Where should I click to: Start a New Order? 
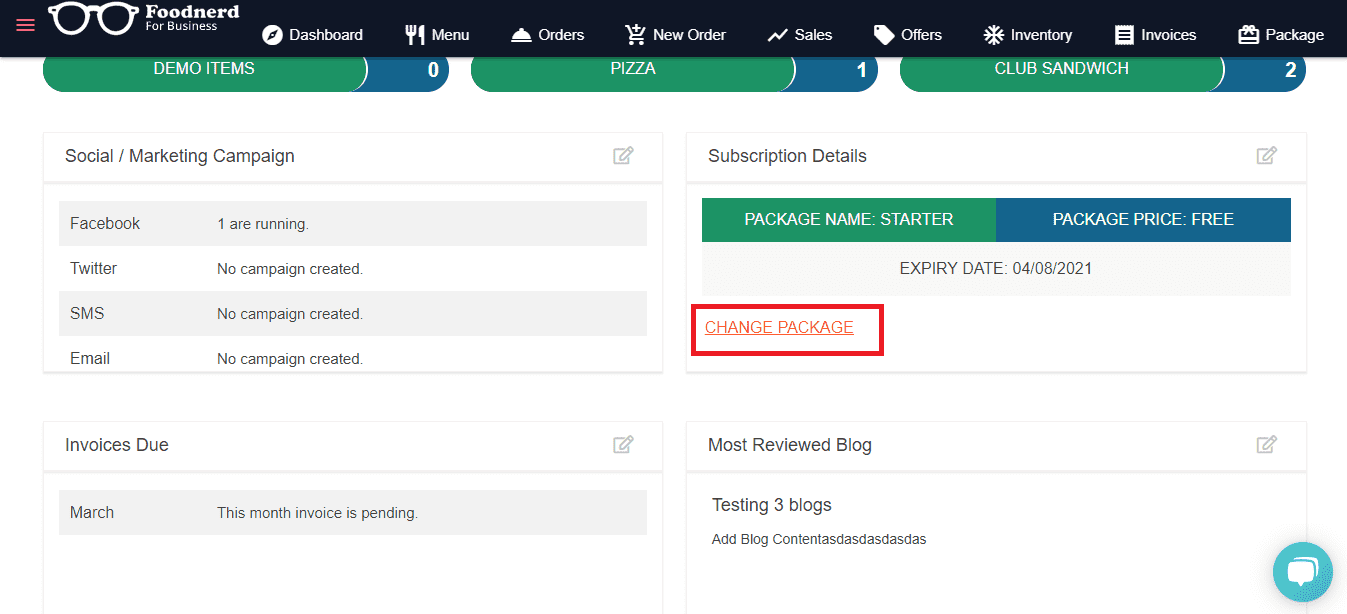click(x=675, y=35)
